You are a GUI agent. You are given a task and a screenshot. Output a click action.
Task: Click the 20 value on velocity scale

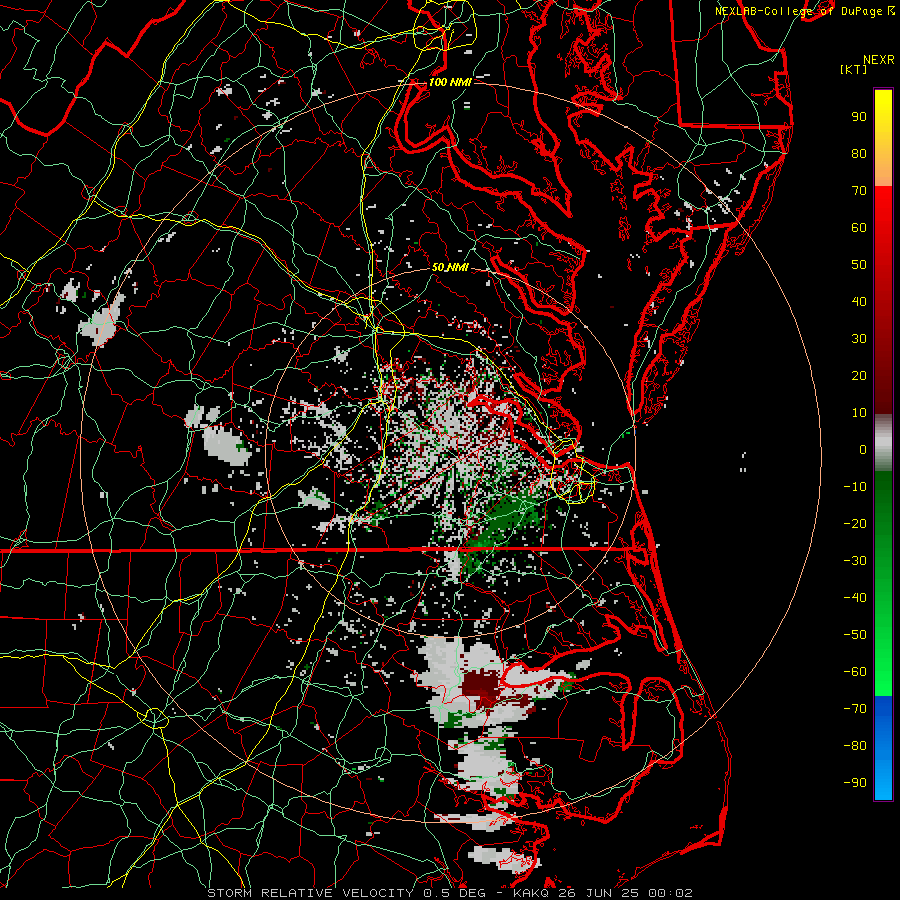click(859, 376)
